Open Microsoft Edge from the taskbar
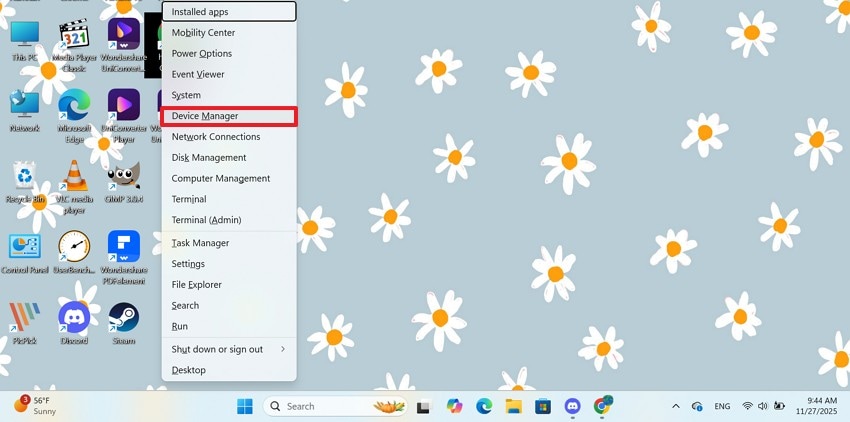Image resolution: width=850 pixels, height=422 pixels. (x=484, y=406)
